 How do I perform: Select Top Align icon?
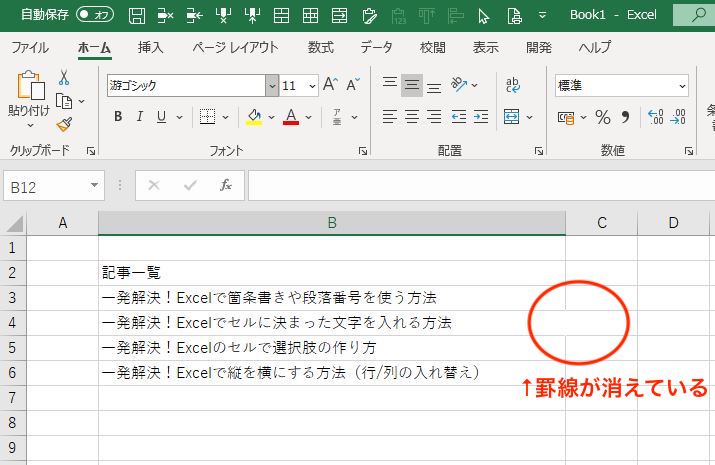click(x=389, y=84)
